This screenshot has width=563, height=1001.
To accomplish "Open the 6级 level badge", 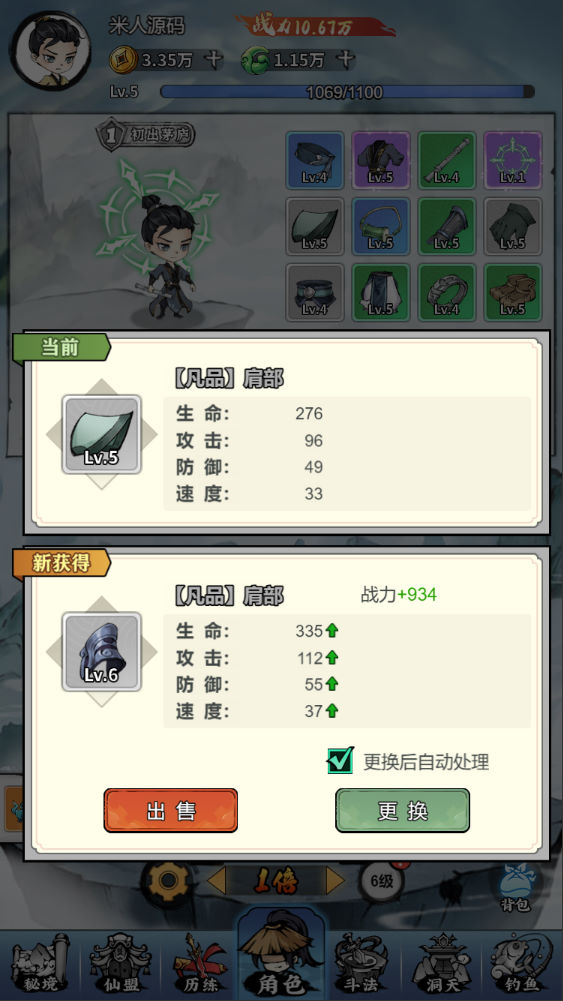I will 382,882.
